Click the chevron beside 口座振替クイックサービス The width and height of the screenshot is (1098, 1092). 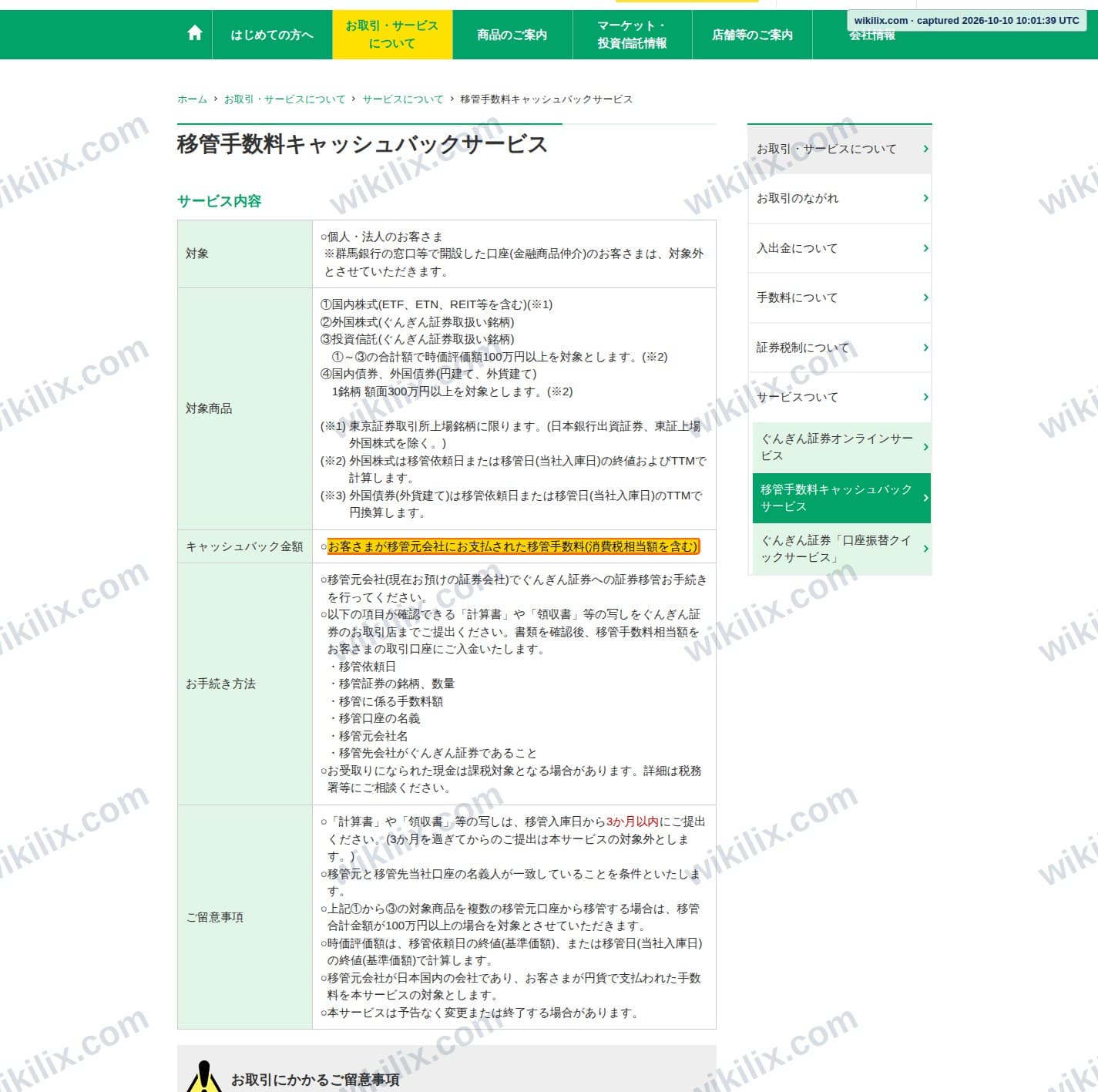tap(925, 549)
